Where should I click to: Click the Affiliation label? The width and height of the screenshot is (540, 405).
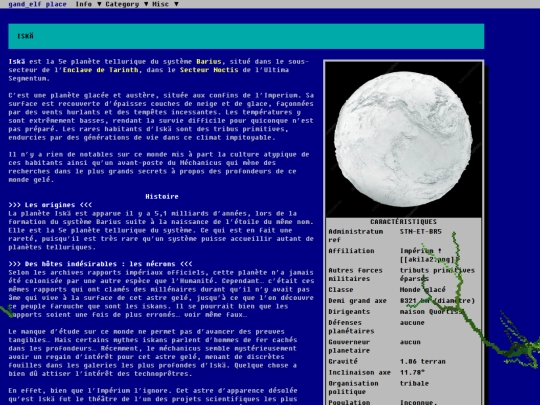click(x=351, y=251)
